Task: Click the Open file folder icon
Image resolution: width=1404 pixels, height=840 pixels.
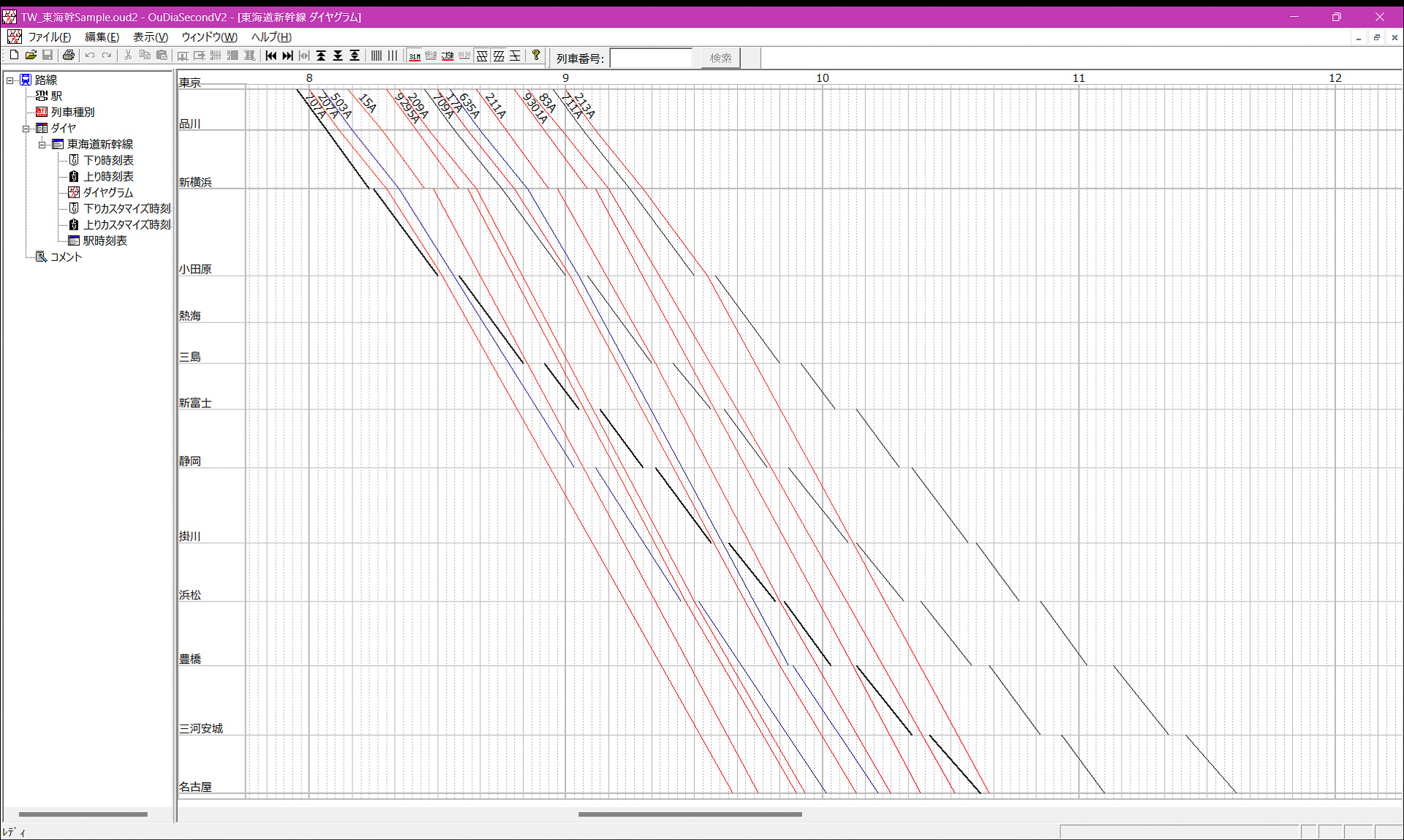Action: 31,56
